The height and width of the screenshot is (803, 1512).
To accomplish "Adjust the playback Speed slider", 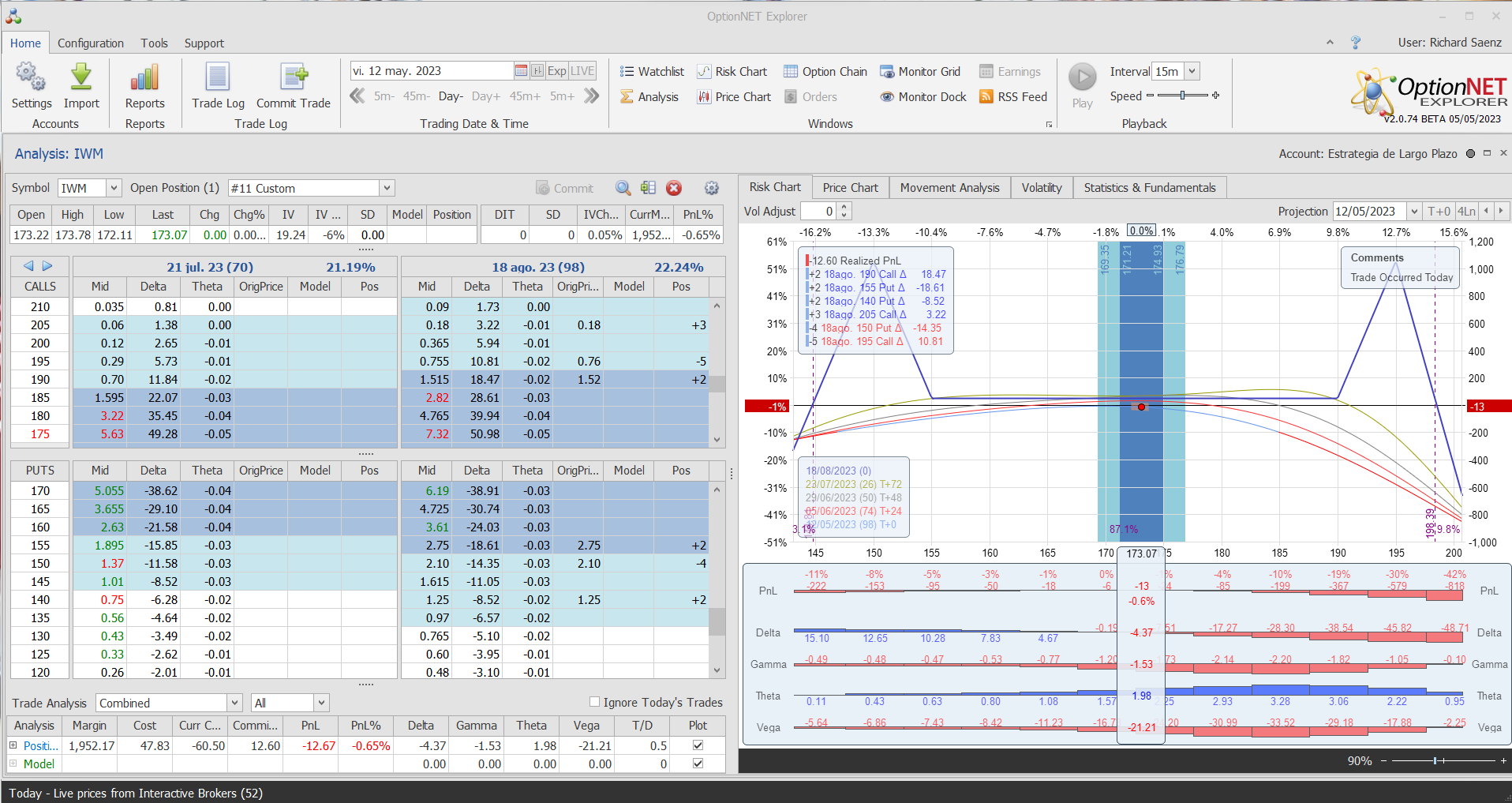I will pyautogui.click(x=1182, y=96).
